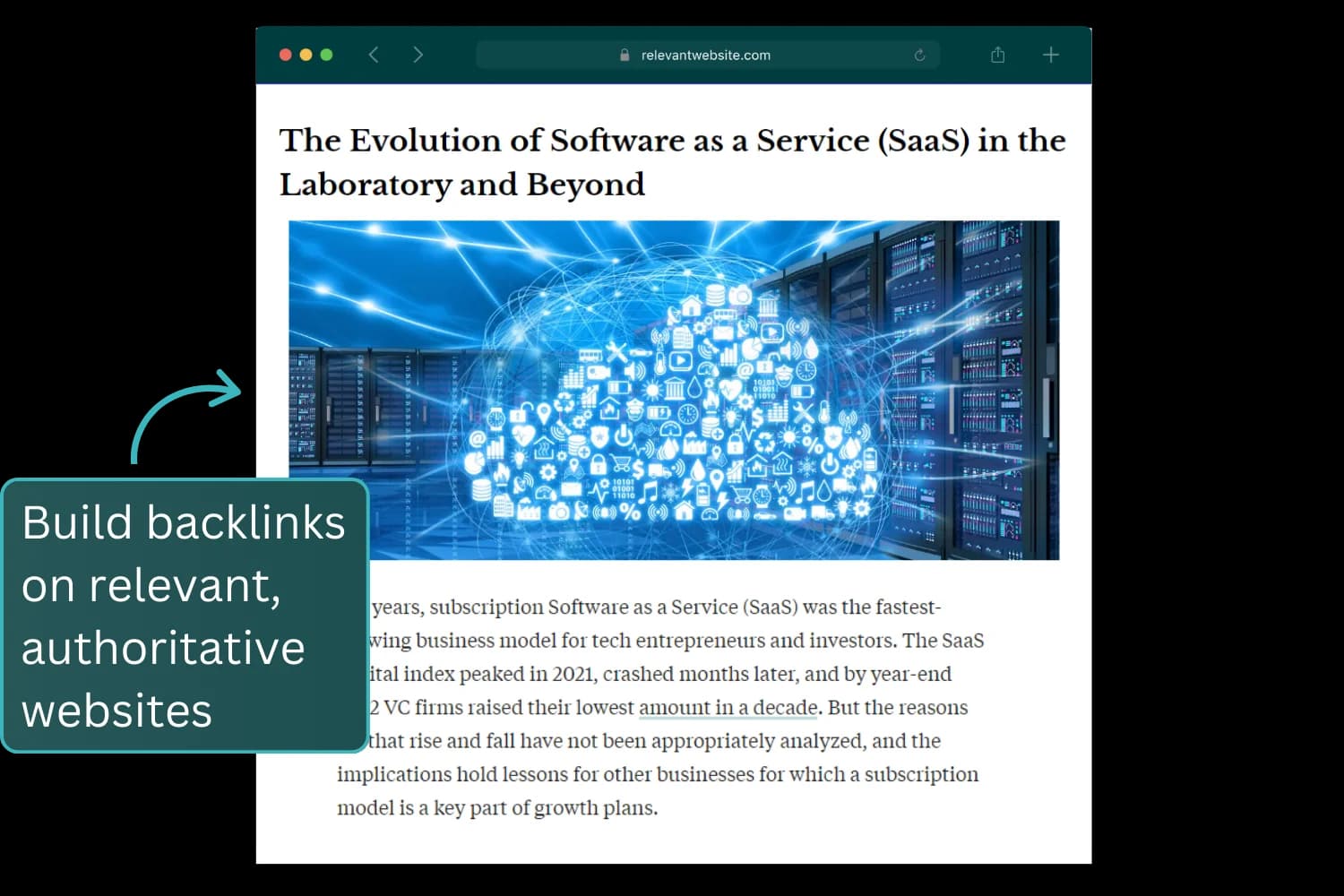The width and height of the screenshot is (1344, 896).
Task: Click the SaaS evolution article headline
Action: (x=672, y=141)
